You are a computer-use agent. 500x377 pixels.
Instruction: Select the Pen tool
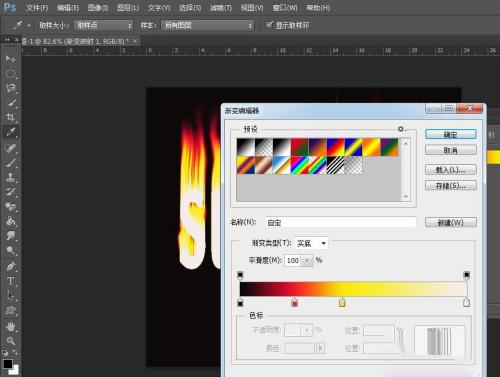10,267
